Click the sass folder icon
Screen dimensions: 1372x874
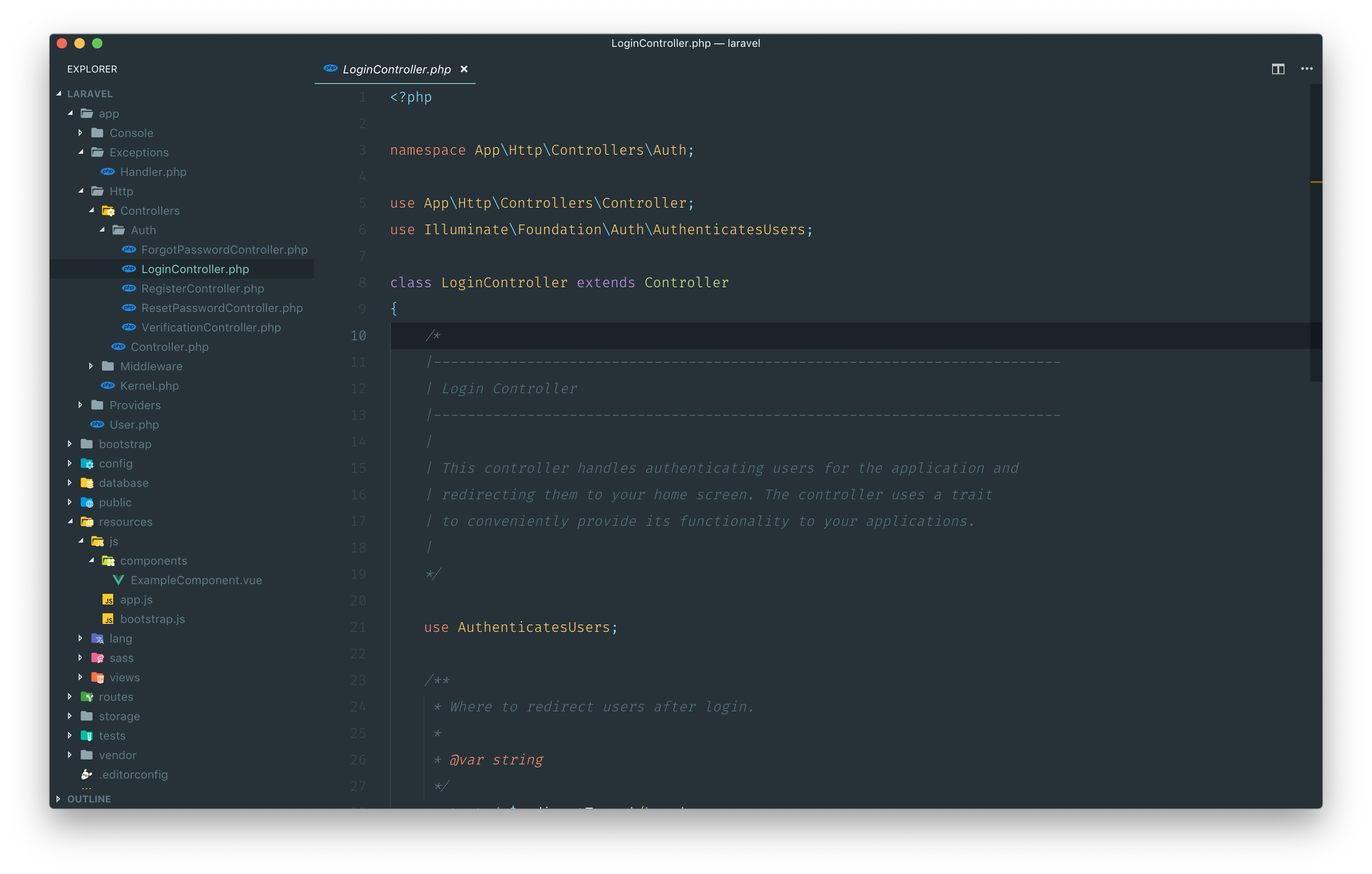97,657
